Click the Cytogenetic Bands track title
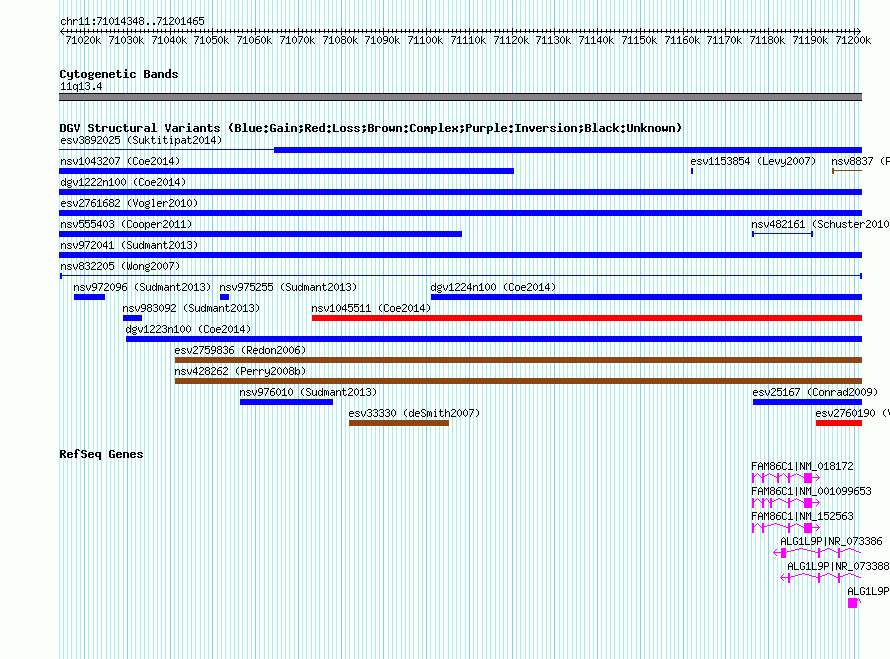This screenshot has height=659, width=890. pyautogui.click(x=119, y=74)
